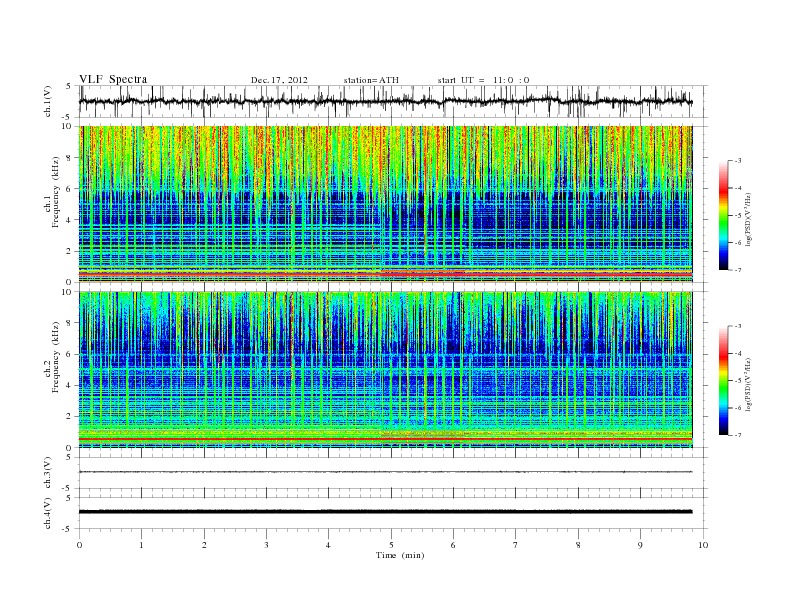Click the ch.2 colorbar "log(PSD)(V²/Hz)" label

point(750,385)
